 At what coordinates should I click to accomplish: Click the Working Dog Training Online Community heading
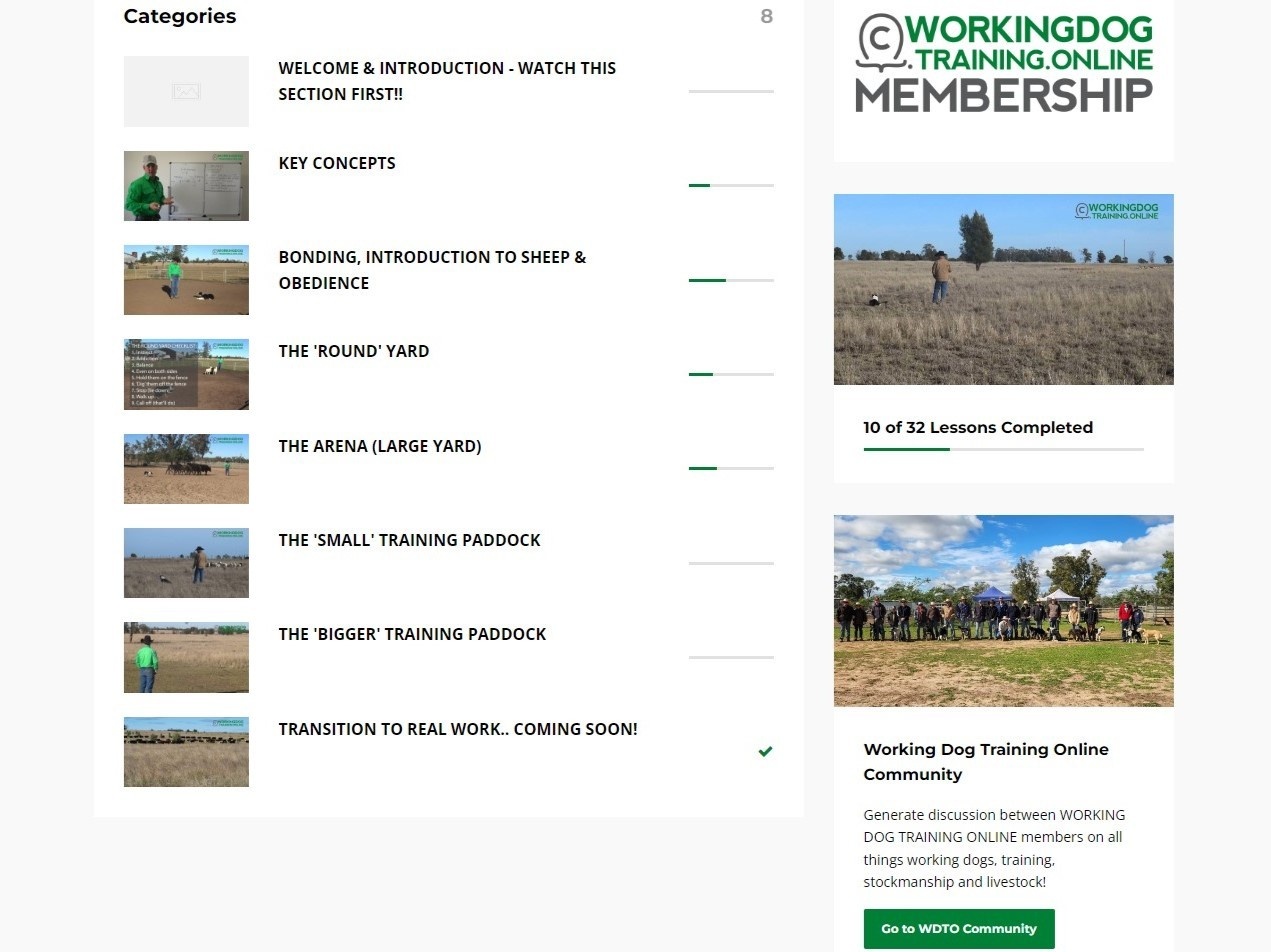click(x=986, y=762)
